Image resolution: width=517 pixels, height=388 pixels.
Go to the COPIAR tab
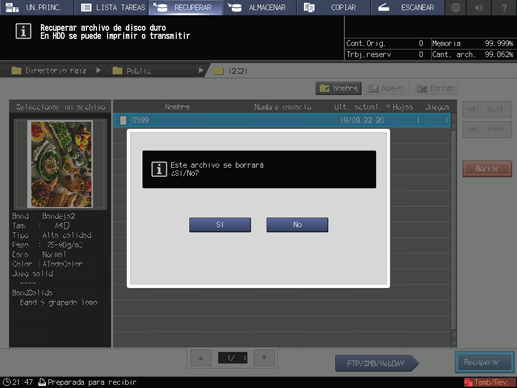(334, 7)
